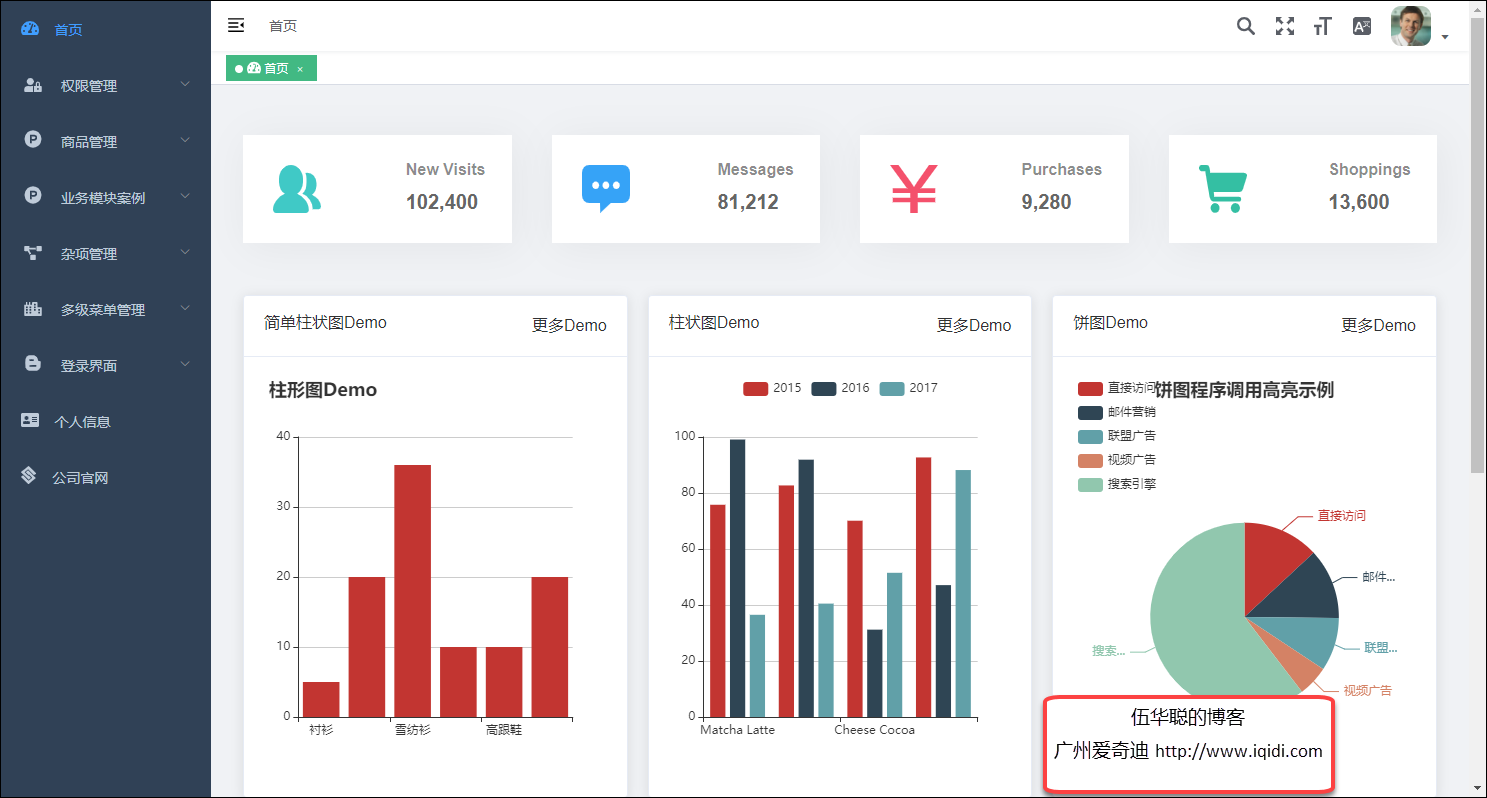1487x798 pixels.
Task: Open the font size icon
Action: [x=1323, y=26]
